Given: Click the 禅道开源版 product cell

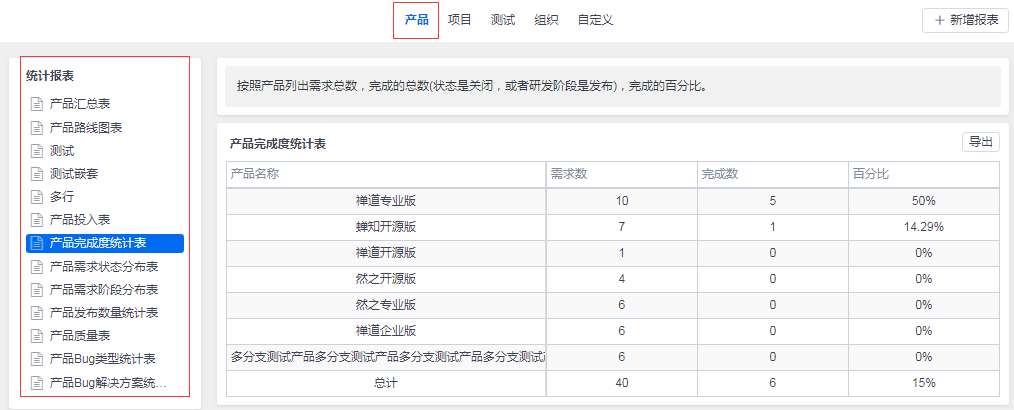Looking at the screenshot, I should (386, 253).
